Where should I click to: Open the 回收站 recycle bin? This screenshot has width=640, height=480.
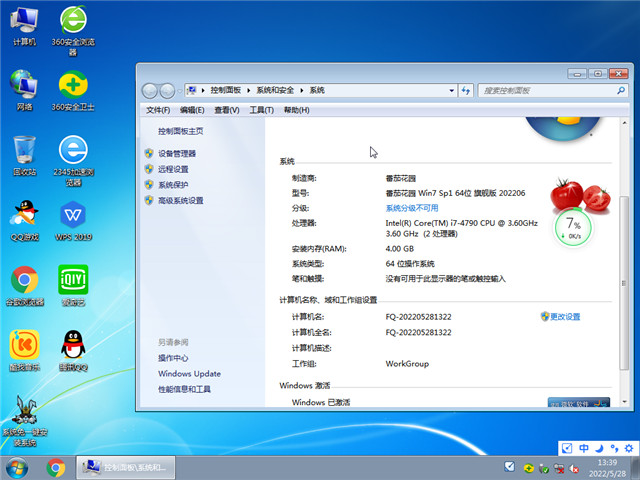tap(24, 156)
